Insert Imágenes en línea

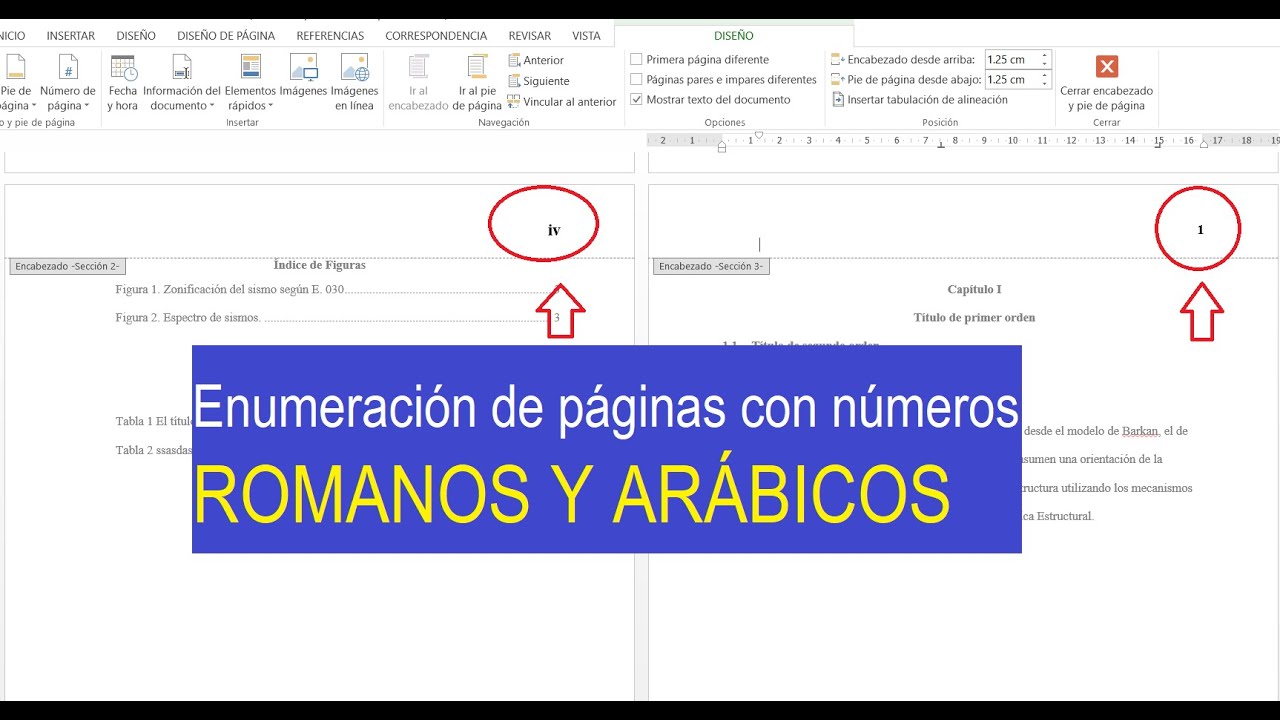coord(355,83)
